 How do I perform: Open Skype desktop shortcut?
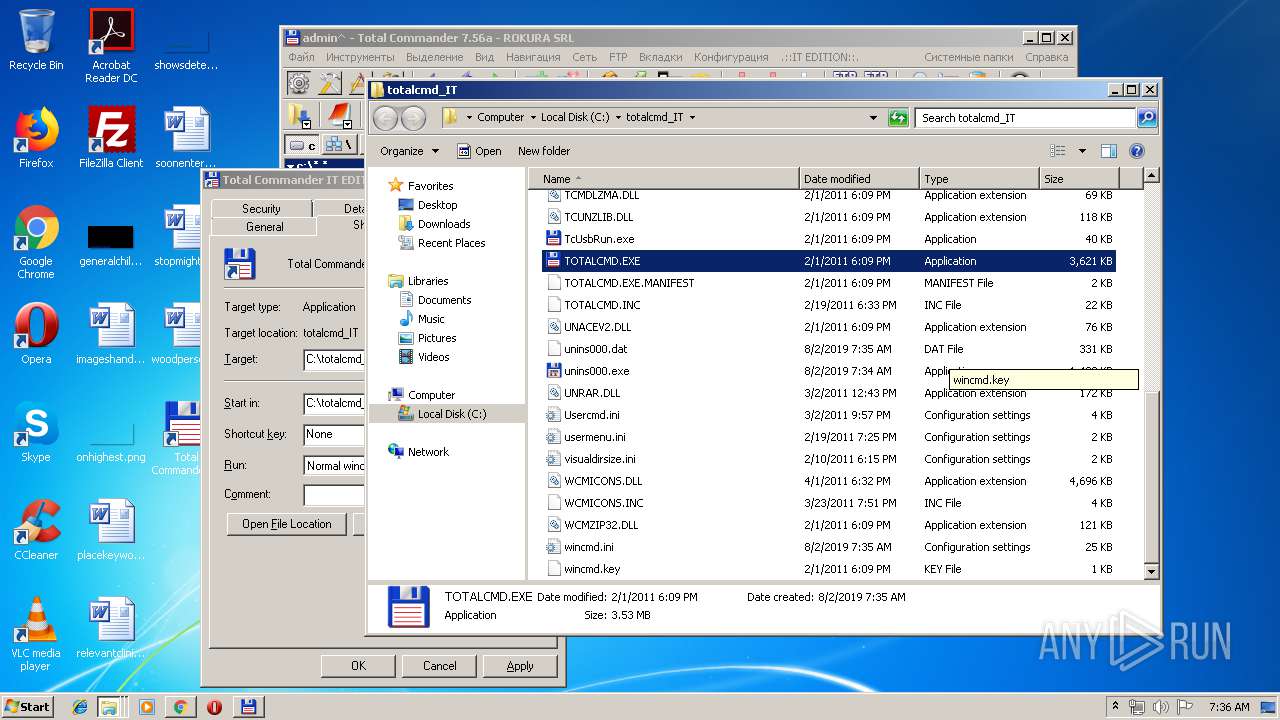pyautogui.click(x=36, y=432)
